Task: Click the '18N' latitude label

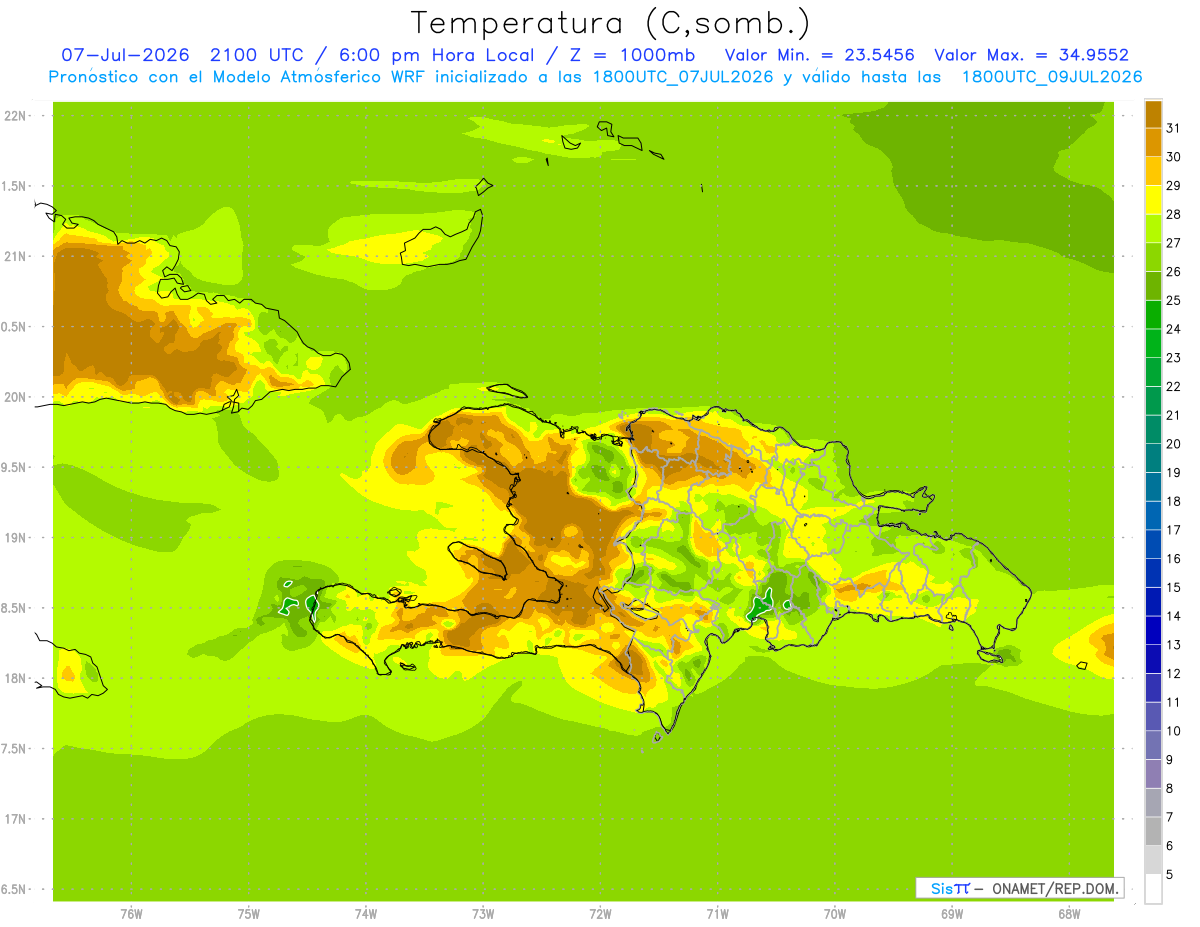Action: [x=17, y=678]
